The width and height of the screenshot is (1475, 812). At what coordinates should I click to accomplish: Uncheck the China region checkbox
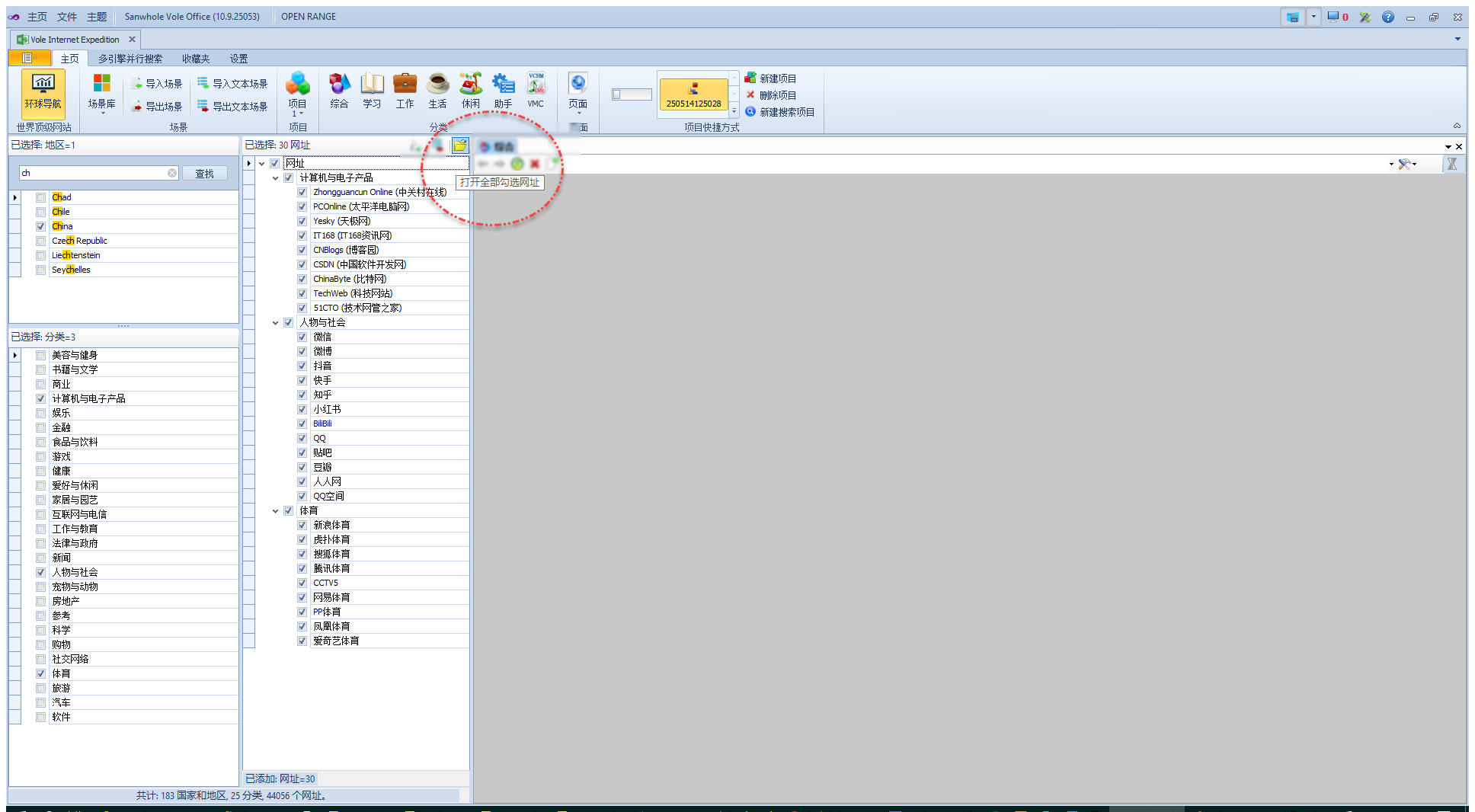(41, 226)
